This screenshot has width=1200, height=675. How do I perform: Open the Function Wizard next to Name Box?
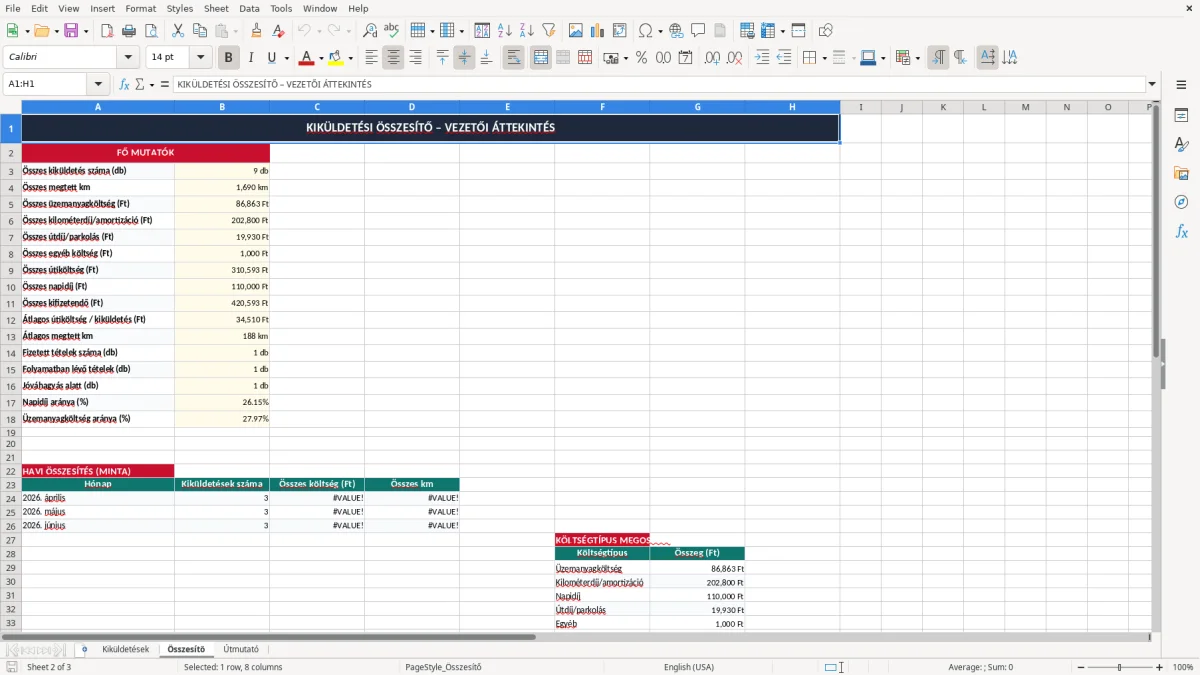(124, 84)
